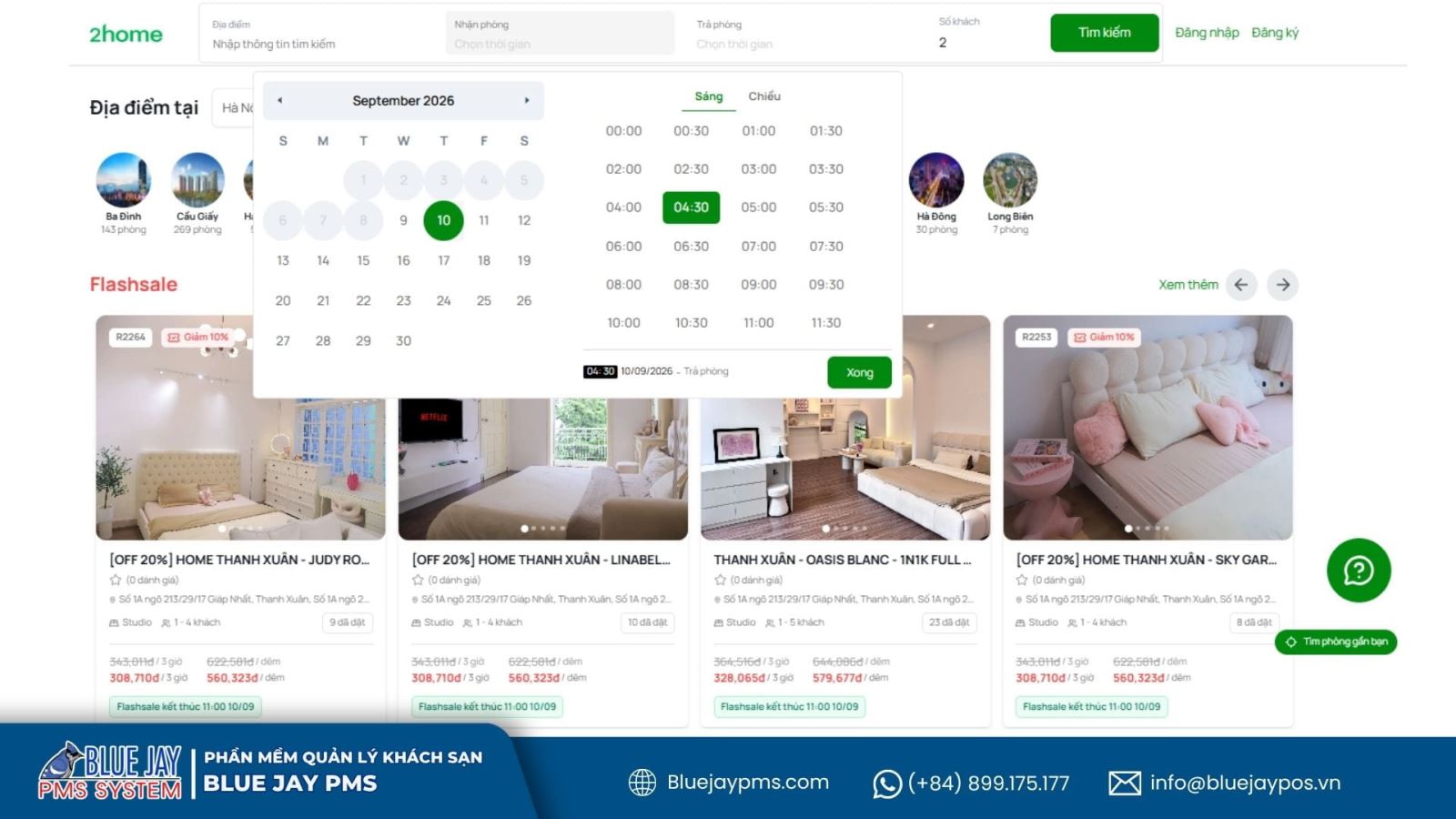Open the Đăng nhập login link
1456x819 pixels.
coord(1207,33)
